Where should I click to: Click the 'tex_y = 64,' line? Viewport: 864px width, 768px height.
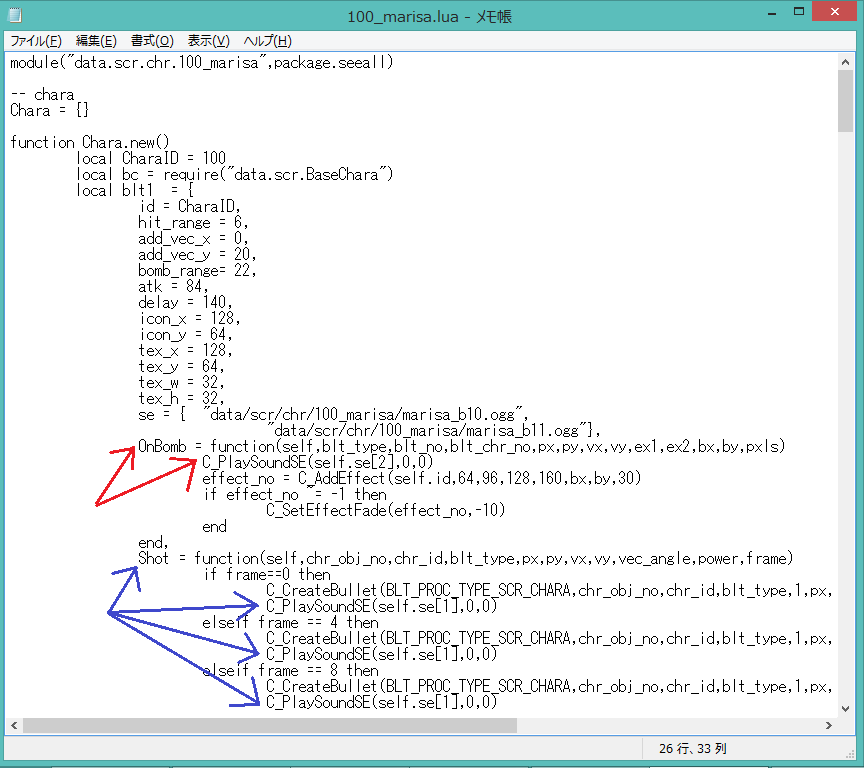[181, 366]
